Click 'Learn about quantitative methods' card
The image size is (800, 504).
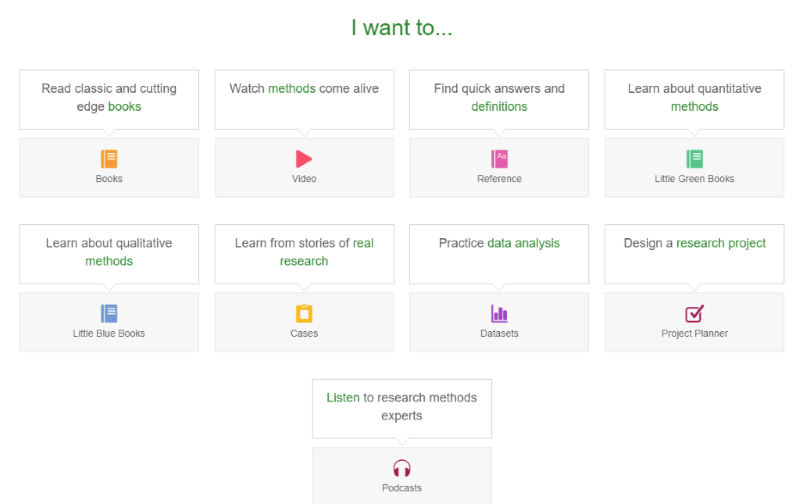694,98
